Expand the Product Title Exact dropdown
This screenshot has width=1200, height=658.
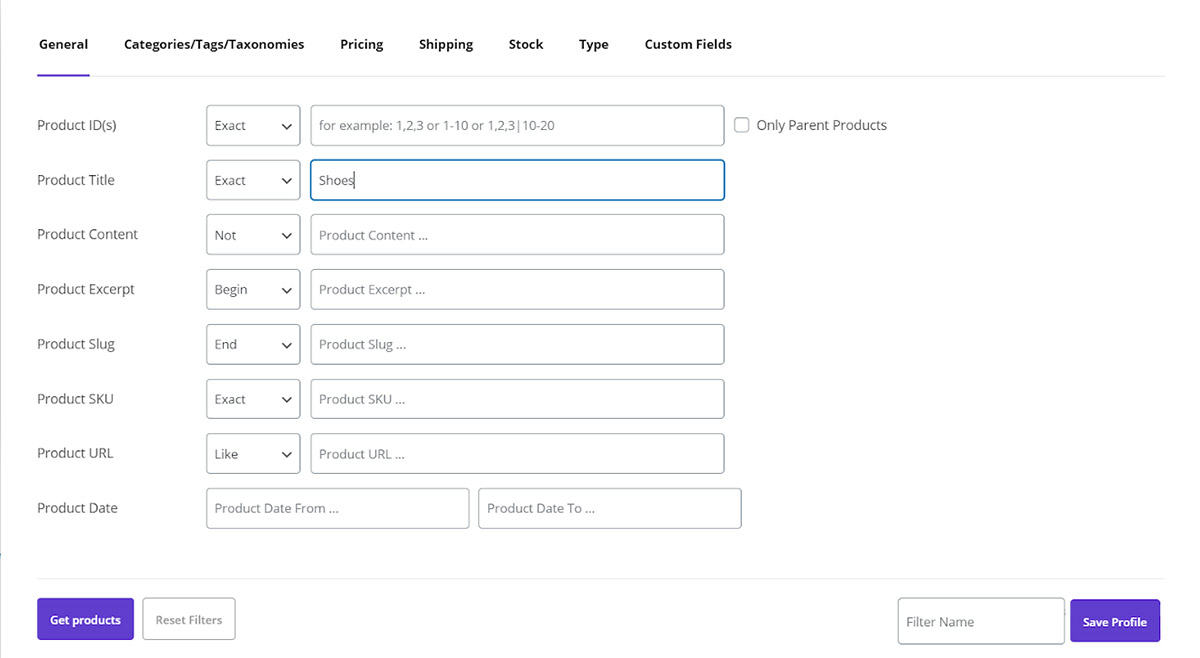tap(253, 181)
